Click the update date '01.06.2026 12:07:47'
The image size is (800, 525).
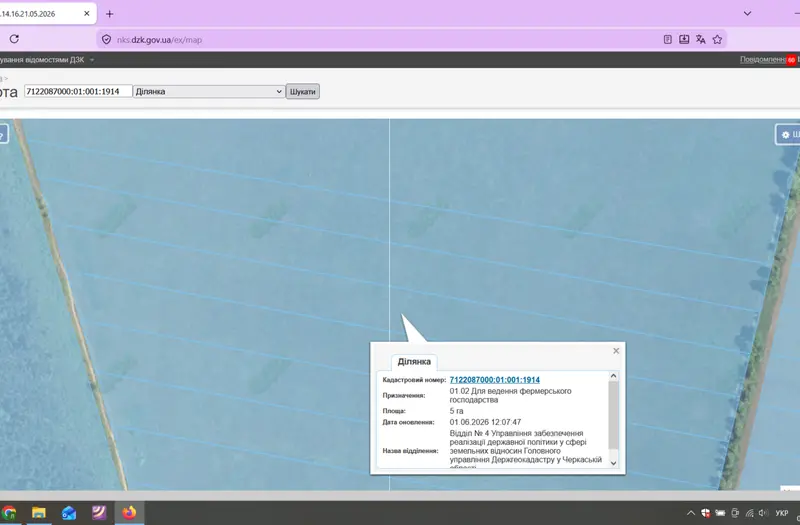[485, 422]
